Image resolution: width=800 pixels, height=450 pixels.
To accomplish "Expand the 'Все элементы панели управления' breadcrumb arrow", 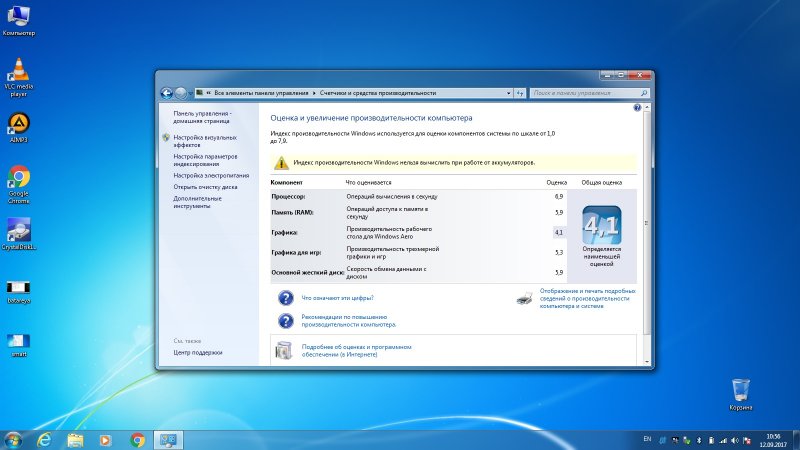I will pyautogui.click(x=313, y=93).
